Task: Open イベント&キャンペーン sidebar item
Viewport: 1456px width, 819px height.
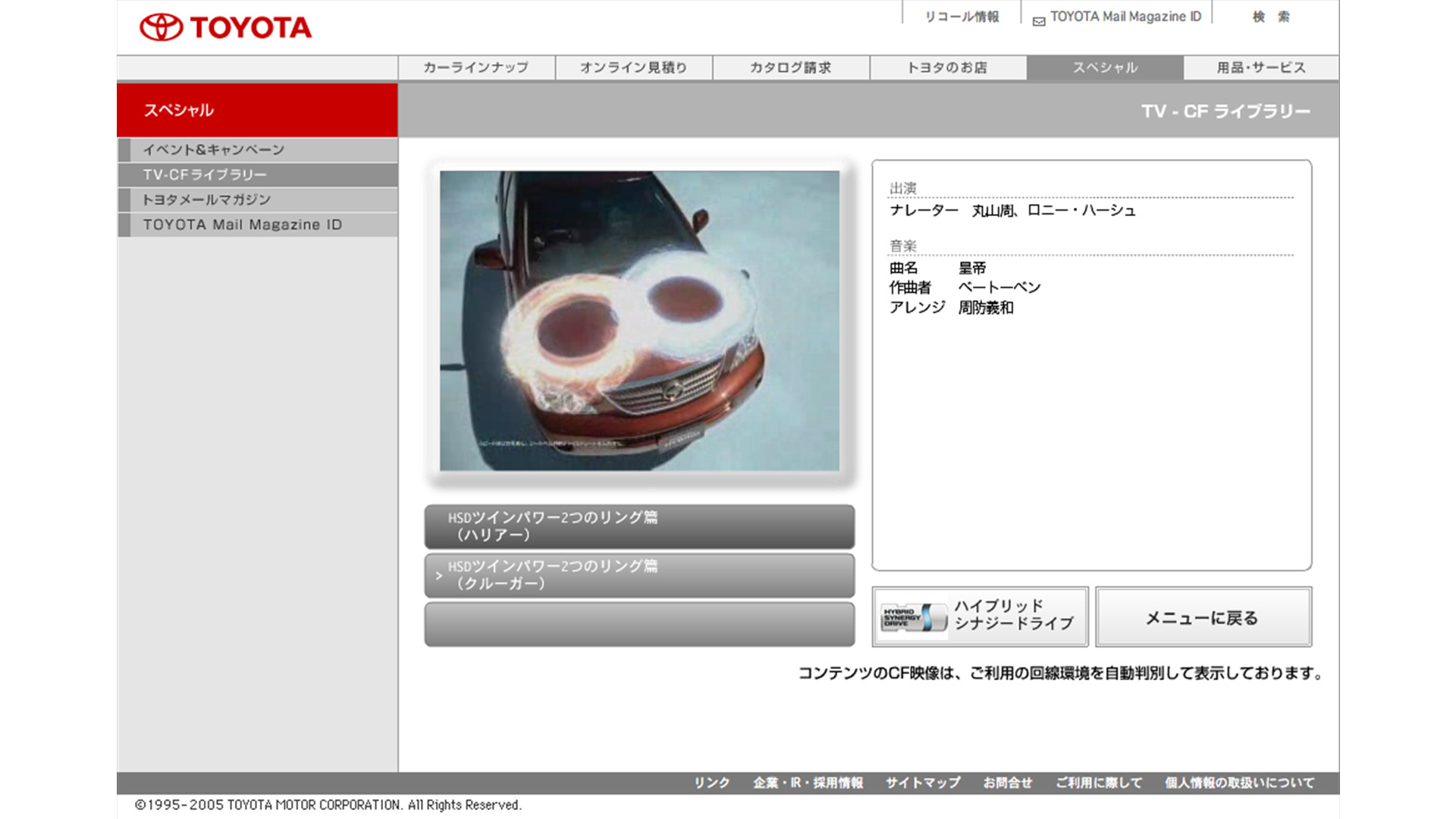Action: 258,149
